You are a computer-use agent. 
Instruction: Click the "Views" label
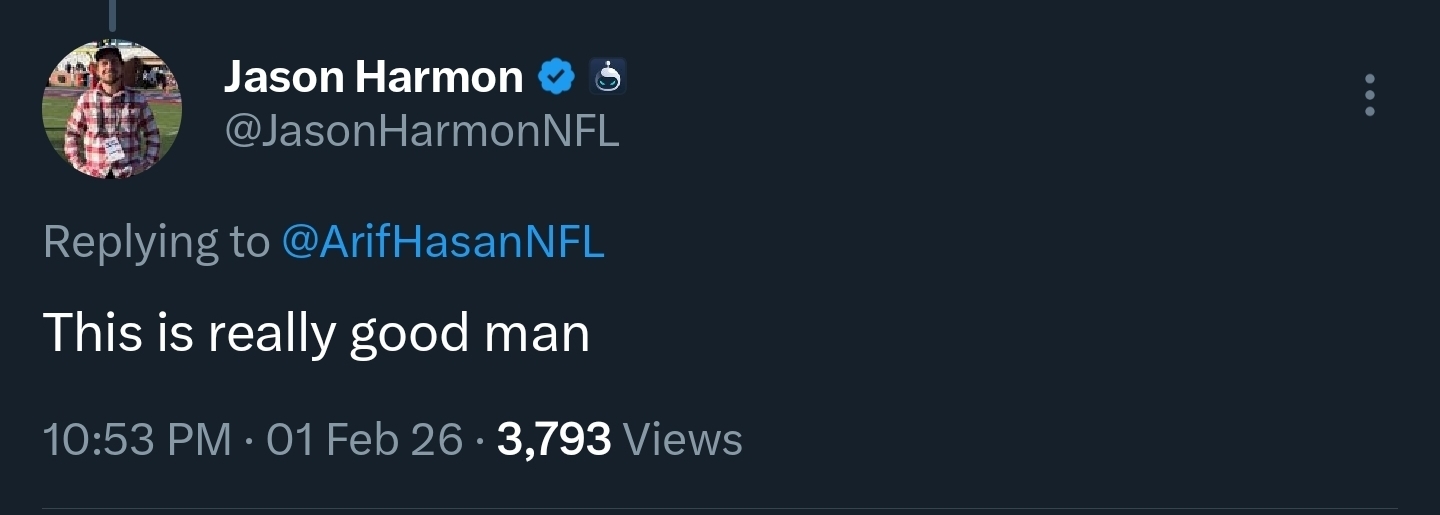682,440
